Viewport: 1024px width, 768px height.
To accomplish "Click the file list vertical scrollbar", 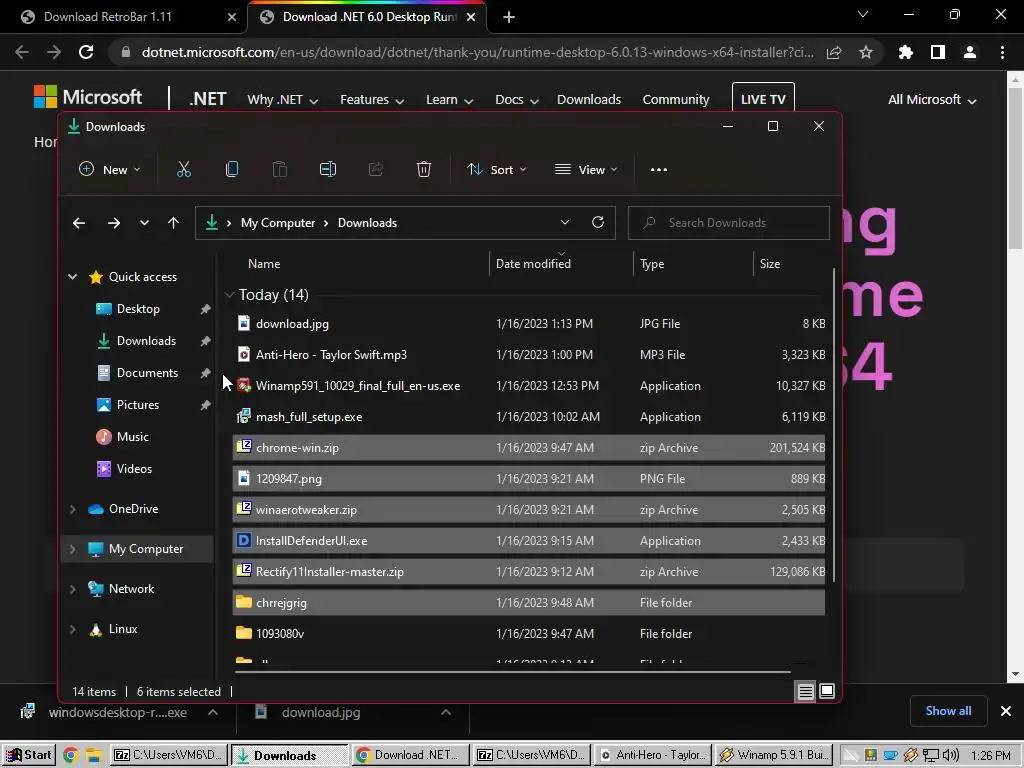I will pos(833,424).
